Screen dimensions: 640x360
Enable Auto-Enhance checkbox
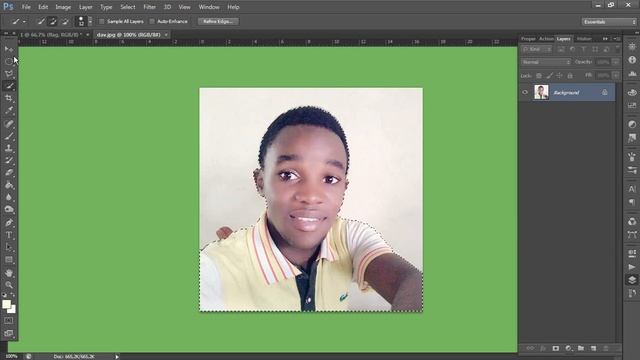pyautogui.click(x=152, y=21)
